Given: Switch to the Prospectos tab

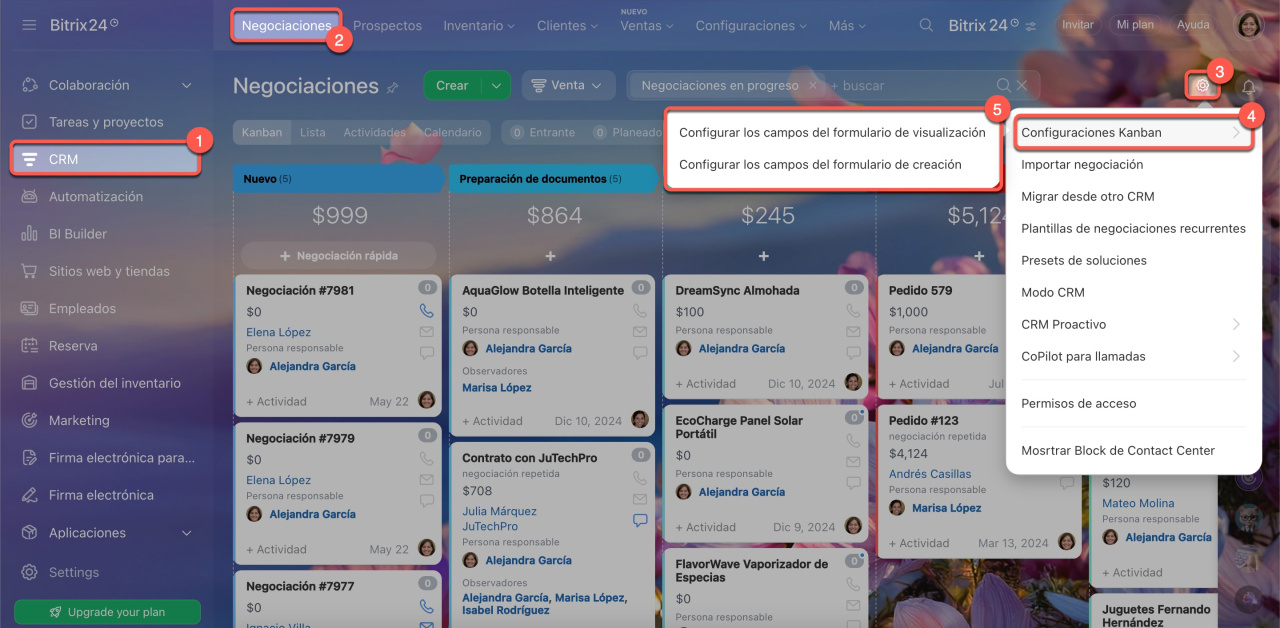Looking at the screenshot, I should [387, 26].
